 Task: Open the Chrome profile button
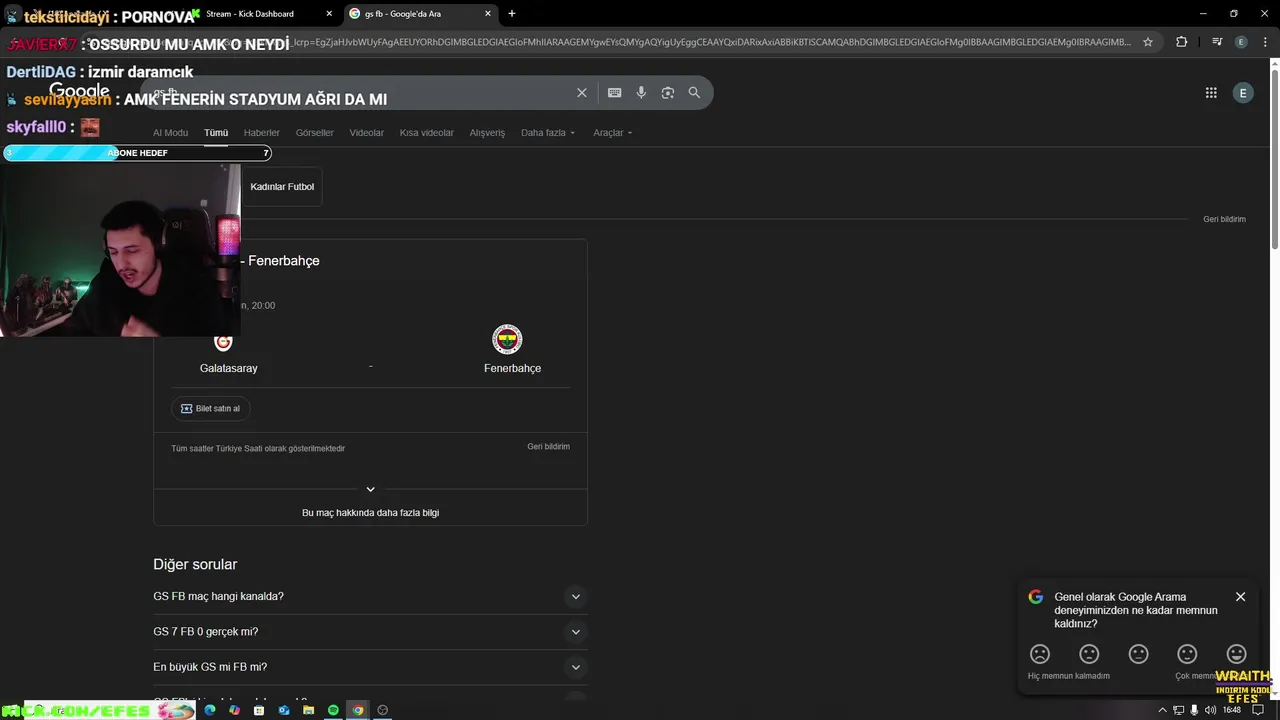pyautogui.click(x=1241, y=42)
